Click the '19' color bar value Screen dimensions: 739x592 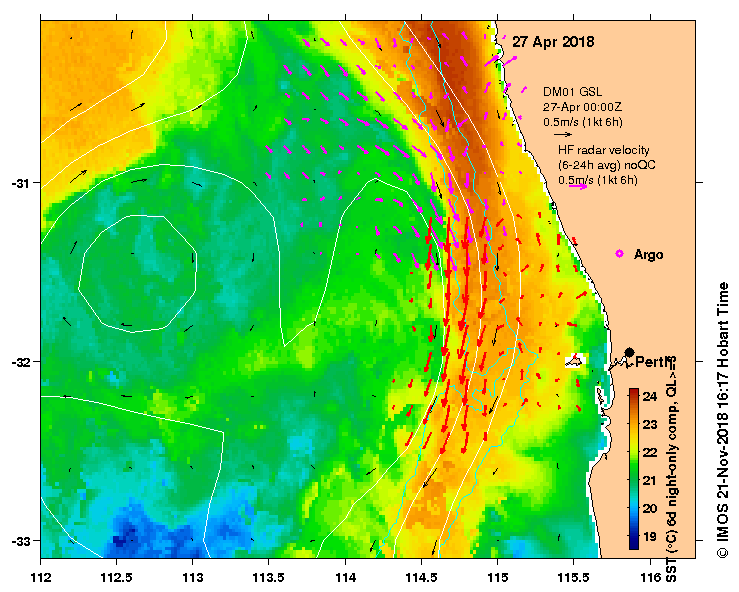(650, 536)
